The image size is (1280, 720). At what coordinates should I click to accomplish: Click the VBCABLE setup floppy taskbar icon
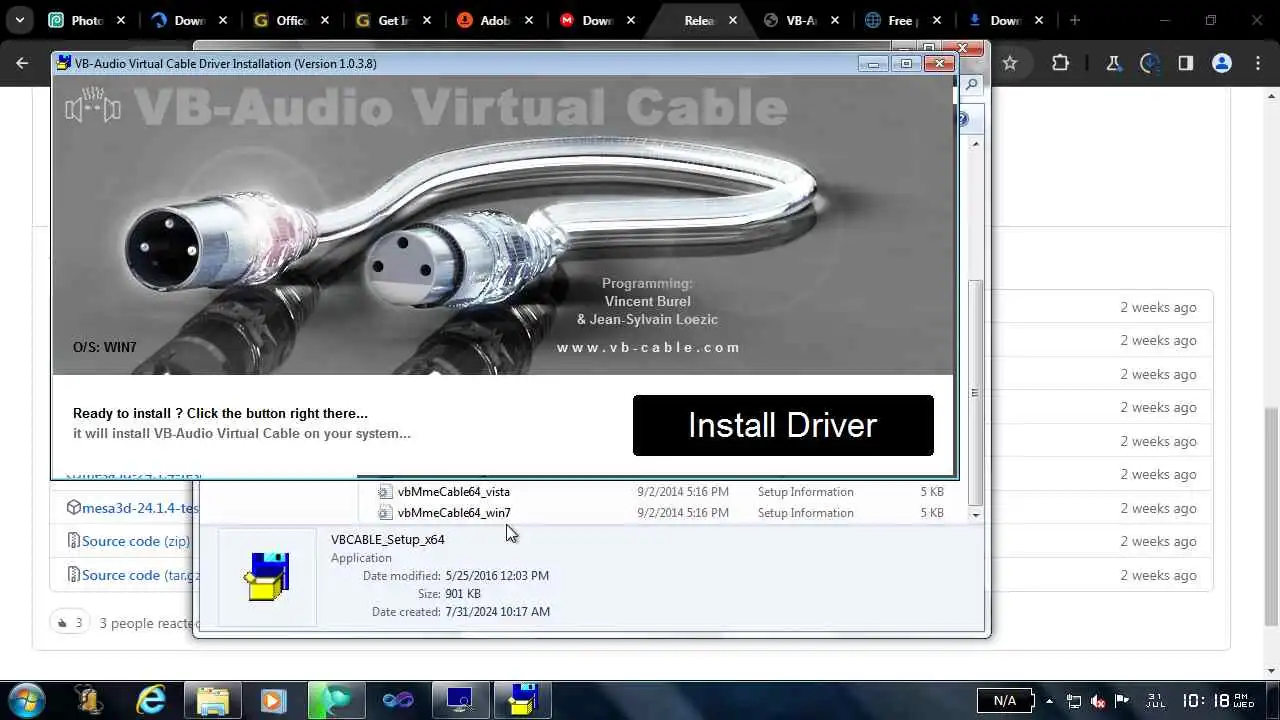click(522, 701)
